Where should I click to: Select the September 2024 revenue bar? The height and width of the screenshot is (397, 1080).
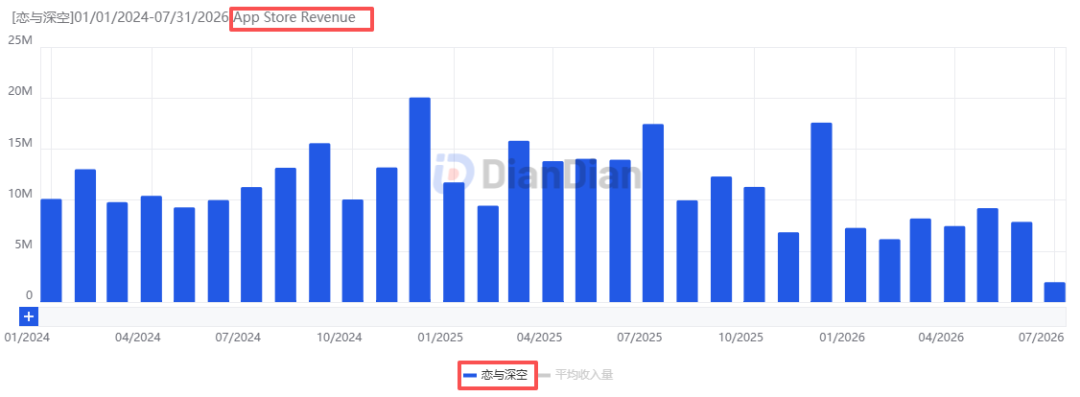(x=320, y=223)
